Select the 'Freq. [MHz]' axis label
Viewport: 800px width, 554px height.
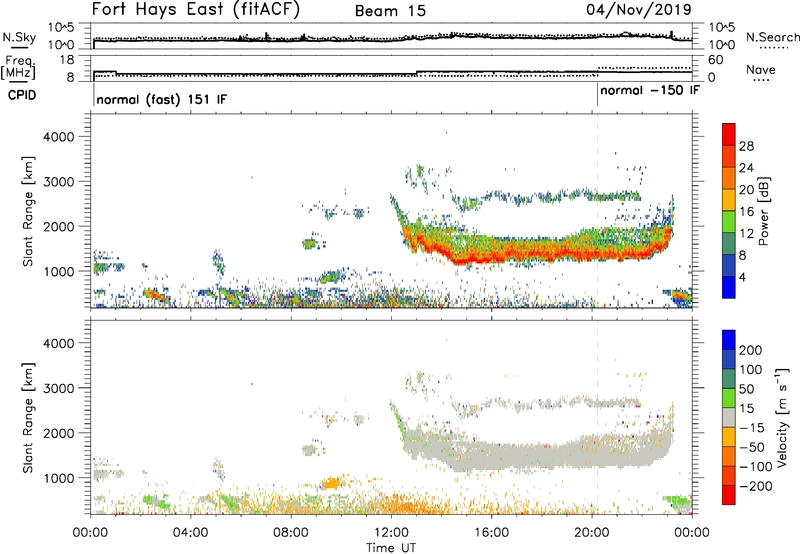pyautogui.click(x=18, y=67)
